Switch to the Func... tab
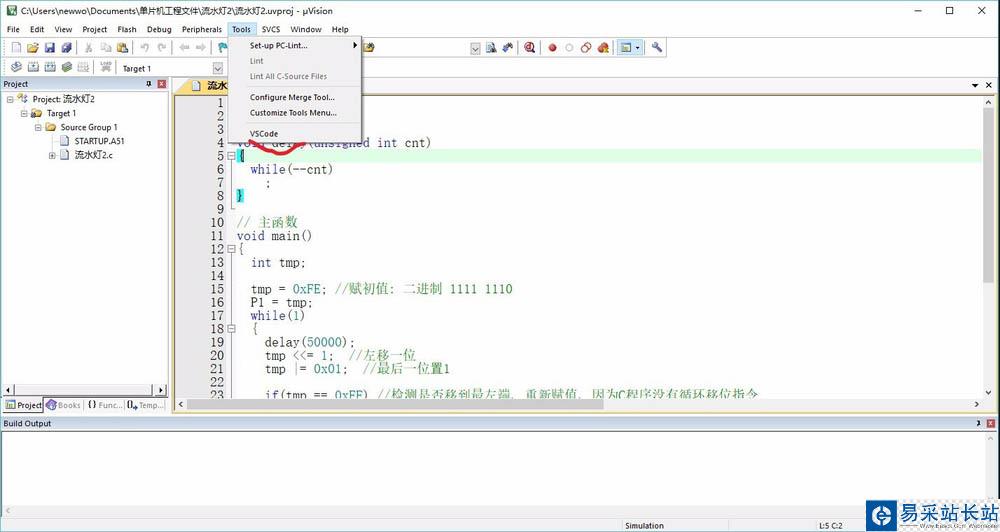 point(105,405)
